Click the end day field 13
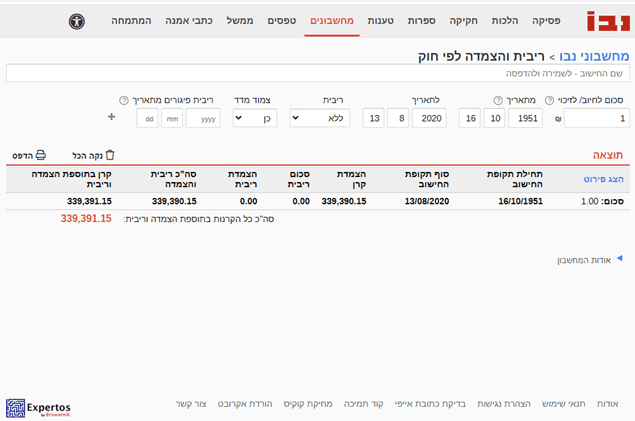635x421 pixels. pyautogui.click(x=373, y=118)
